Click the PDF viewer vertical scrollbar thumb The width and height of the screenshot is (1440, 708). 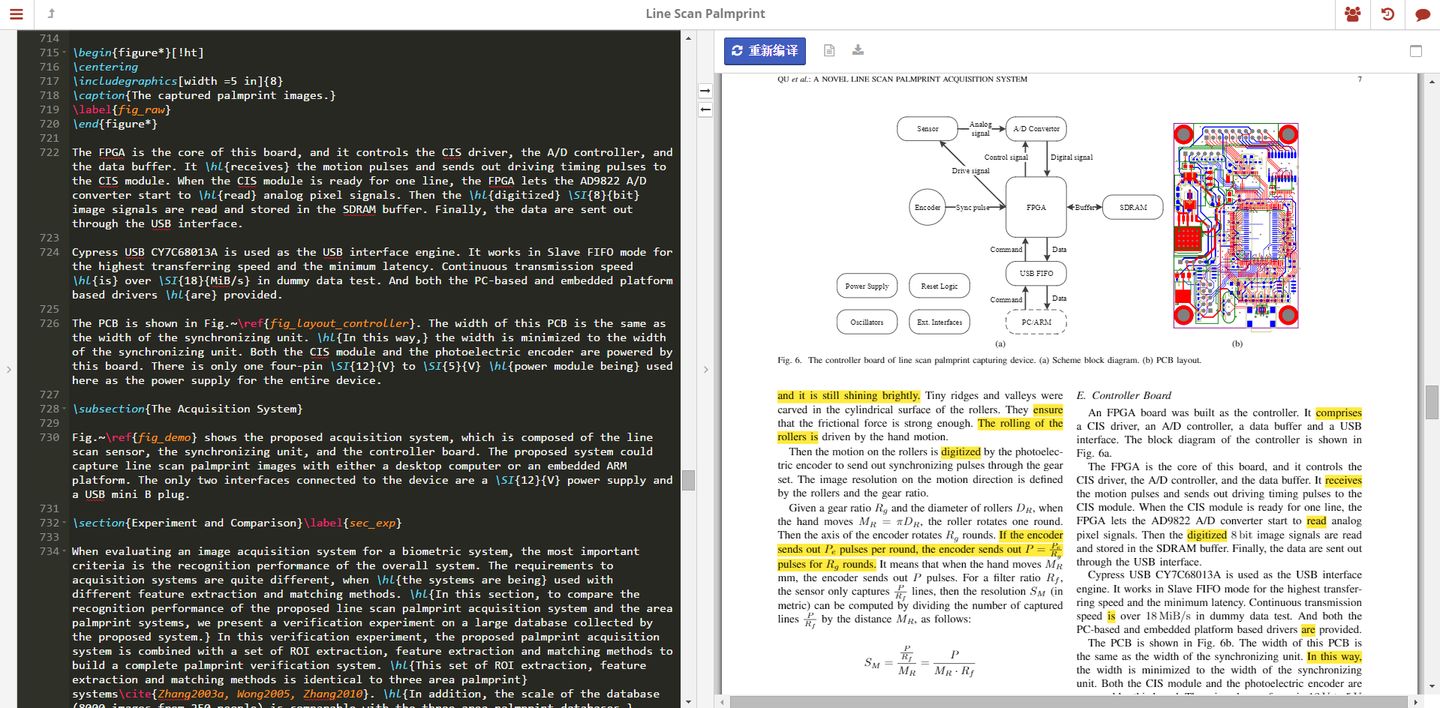1431,402
